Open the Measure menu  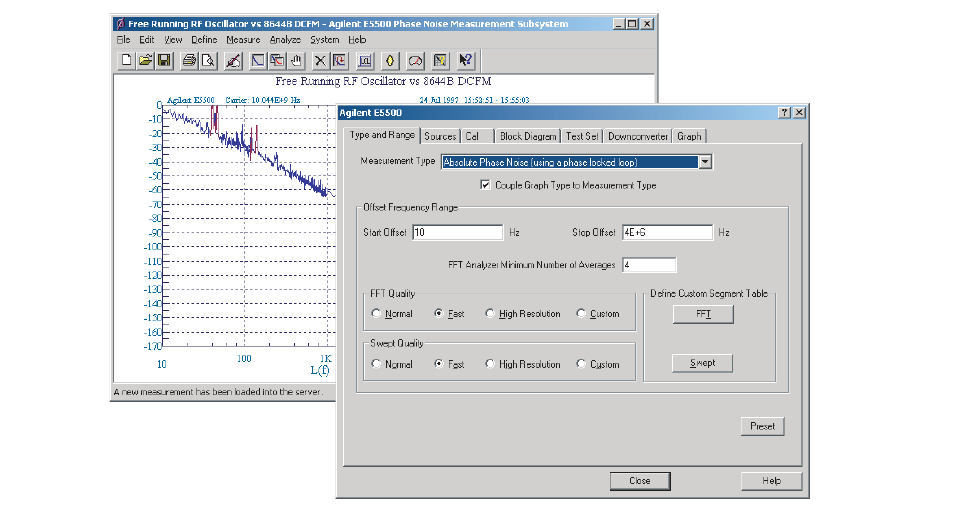click(x=243, y=40)
